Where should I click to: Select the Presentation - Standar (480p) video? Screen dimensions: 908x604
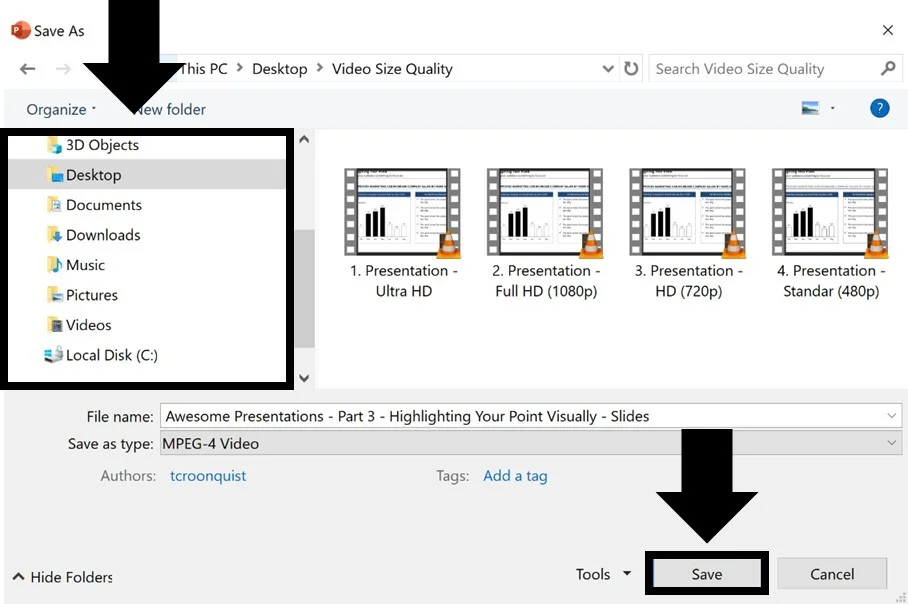pos(830,234)
